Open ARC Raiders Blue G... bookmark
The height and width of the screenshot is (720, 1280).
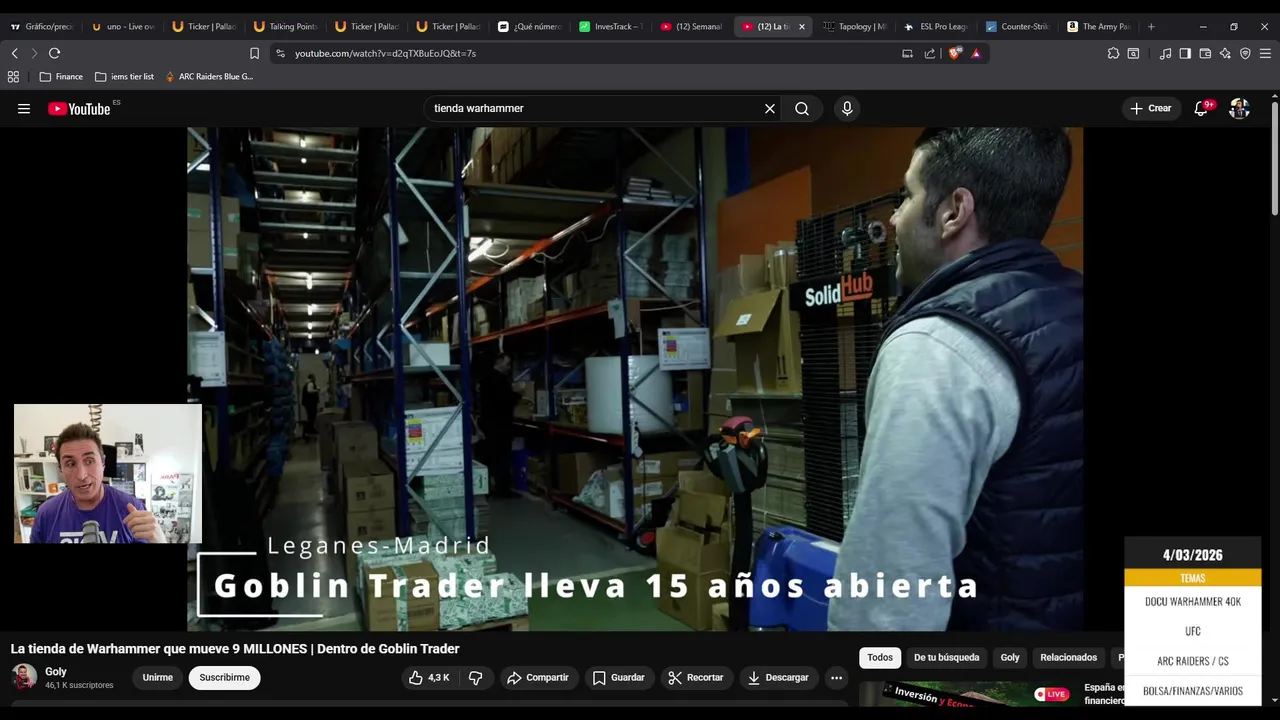209,76
